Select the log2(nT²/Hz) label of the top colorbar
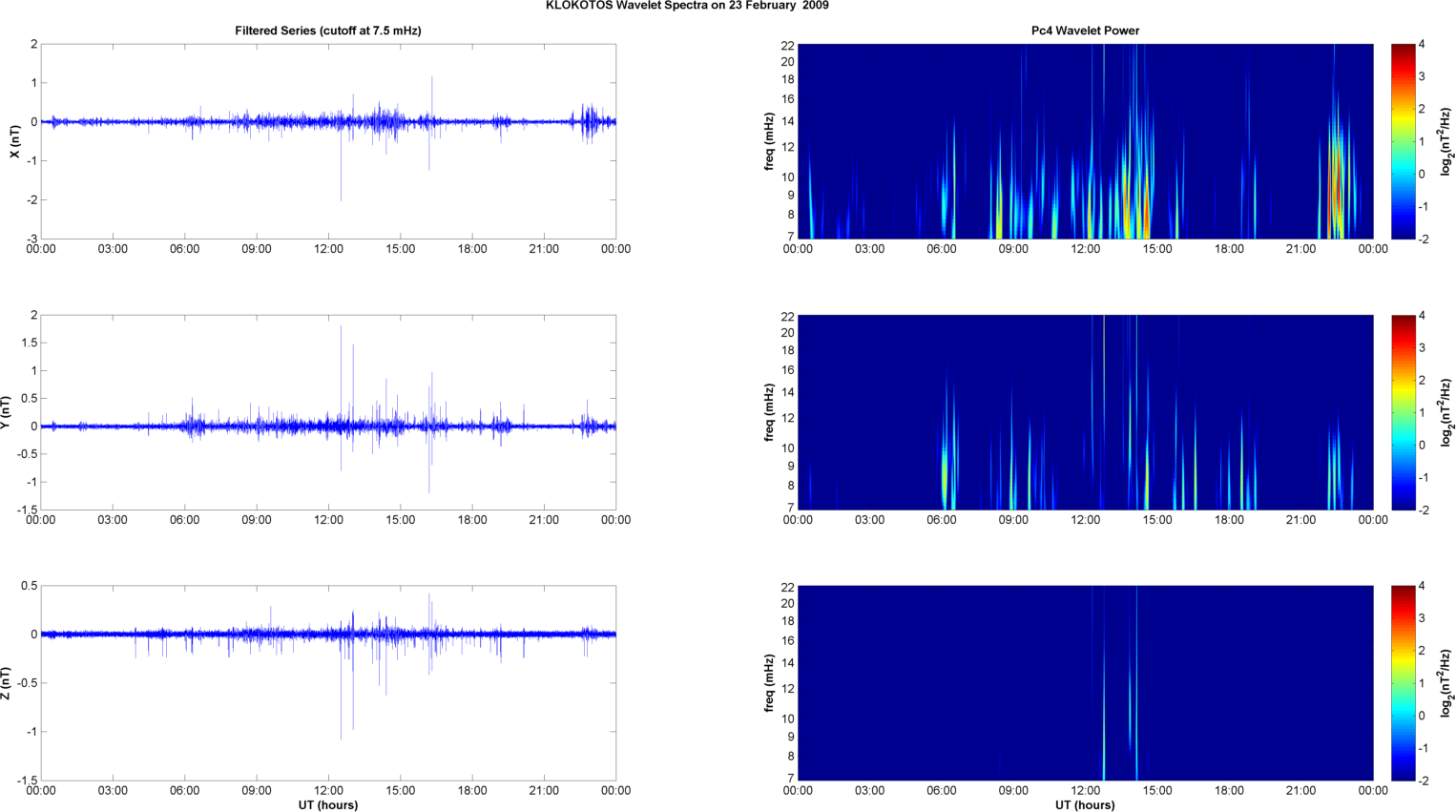This screenshot has width=1456, height=812. click(x=1447, y=141)
